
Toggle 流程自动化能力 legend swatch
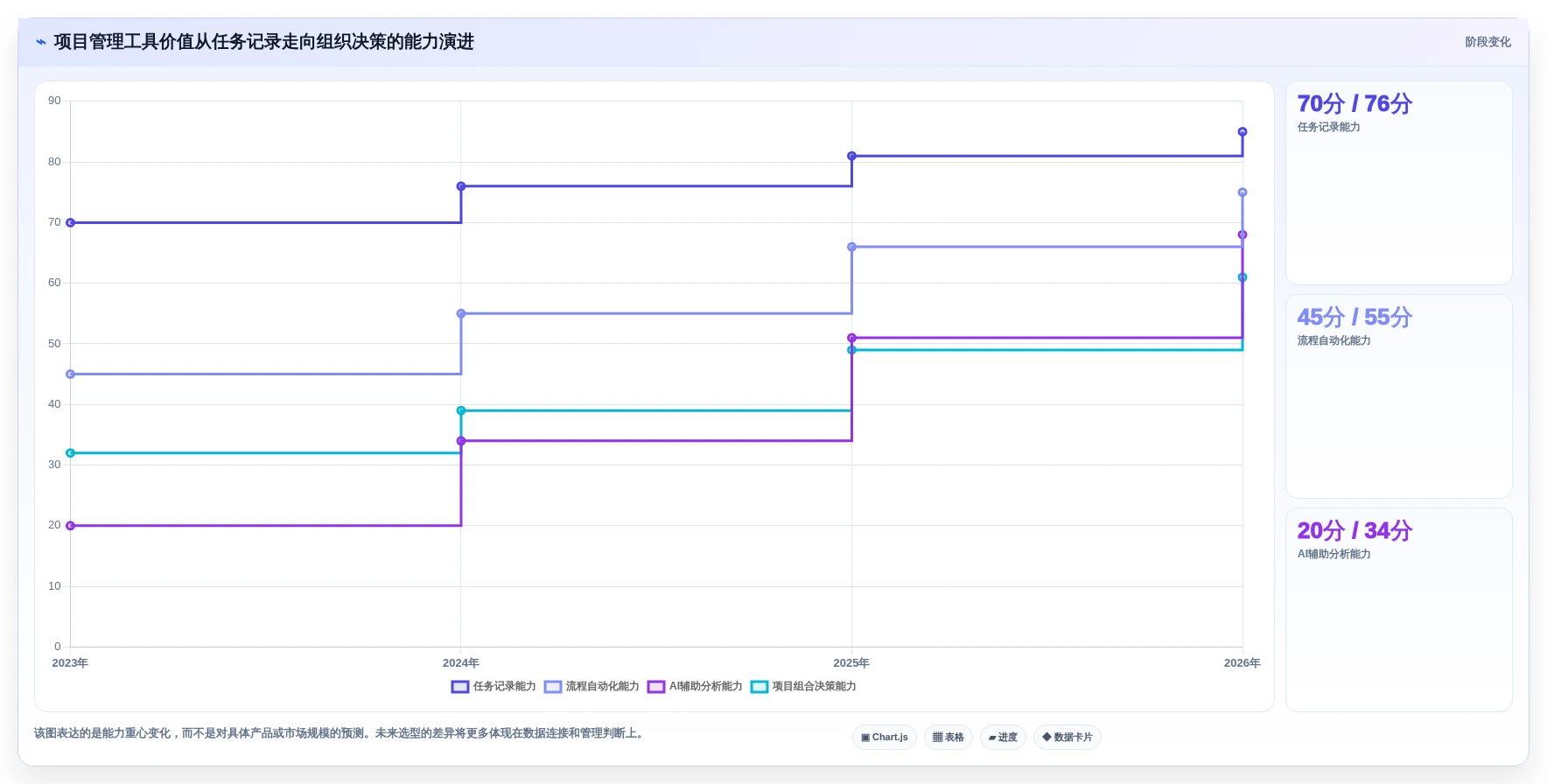[x=553, y=687]
